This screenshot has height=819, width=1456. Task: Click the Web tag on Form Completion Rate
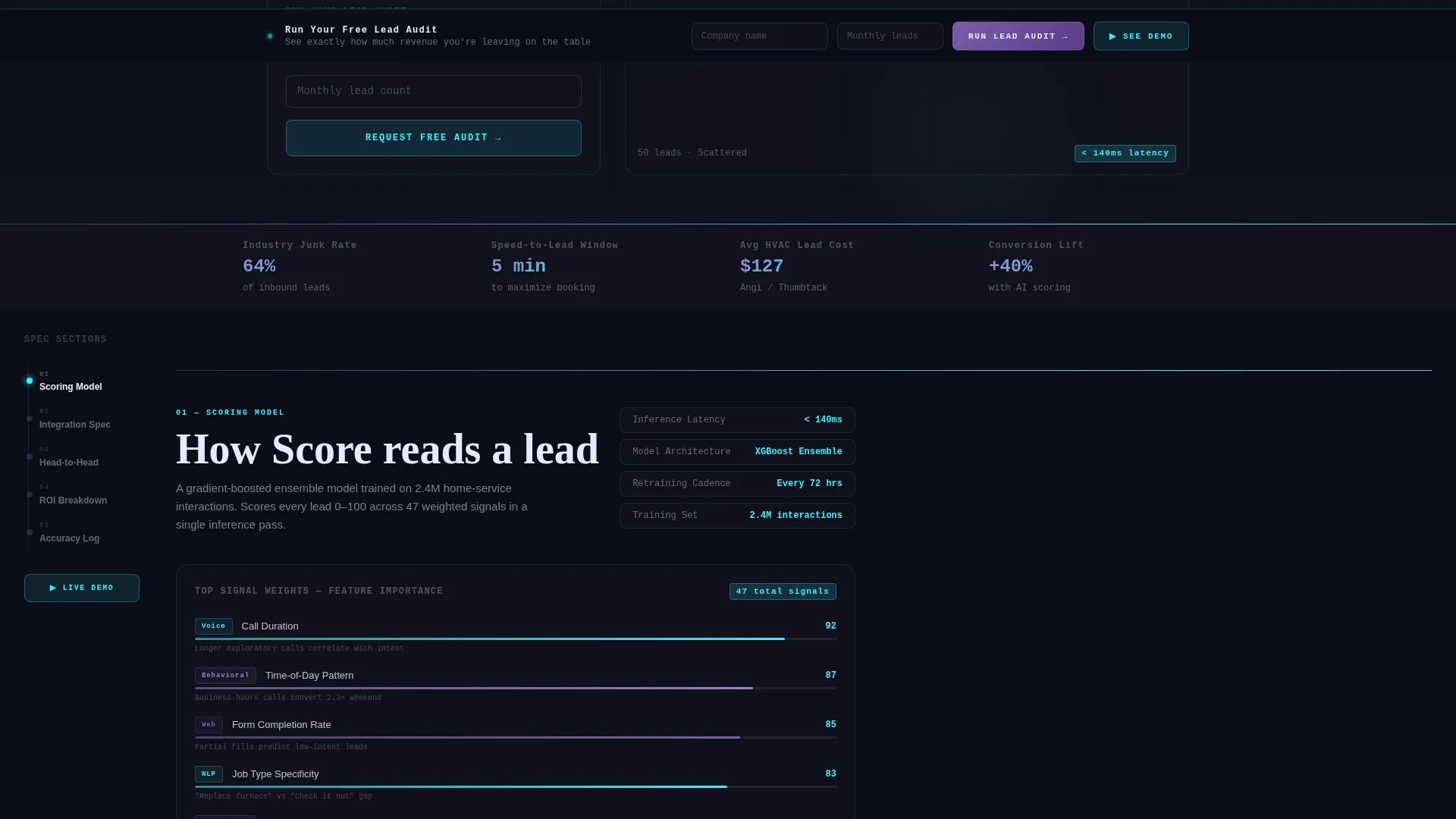(209, 725)
